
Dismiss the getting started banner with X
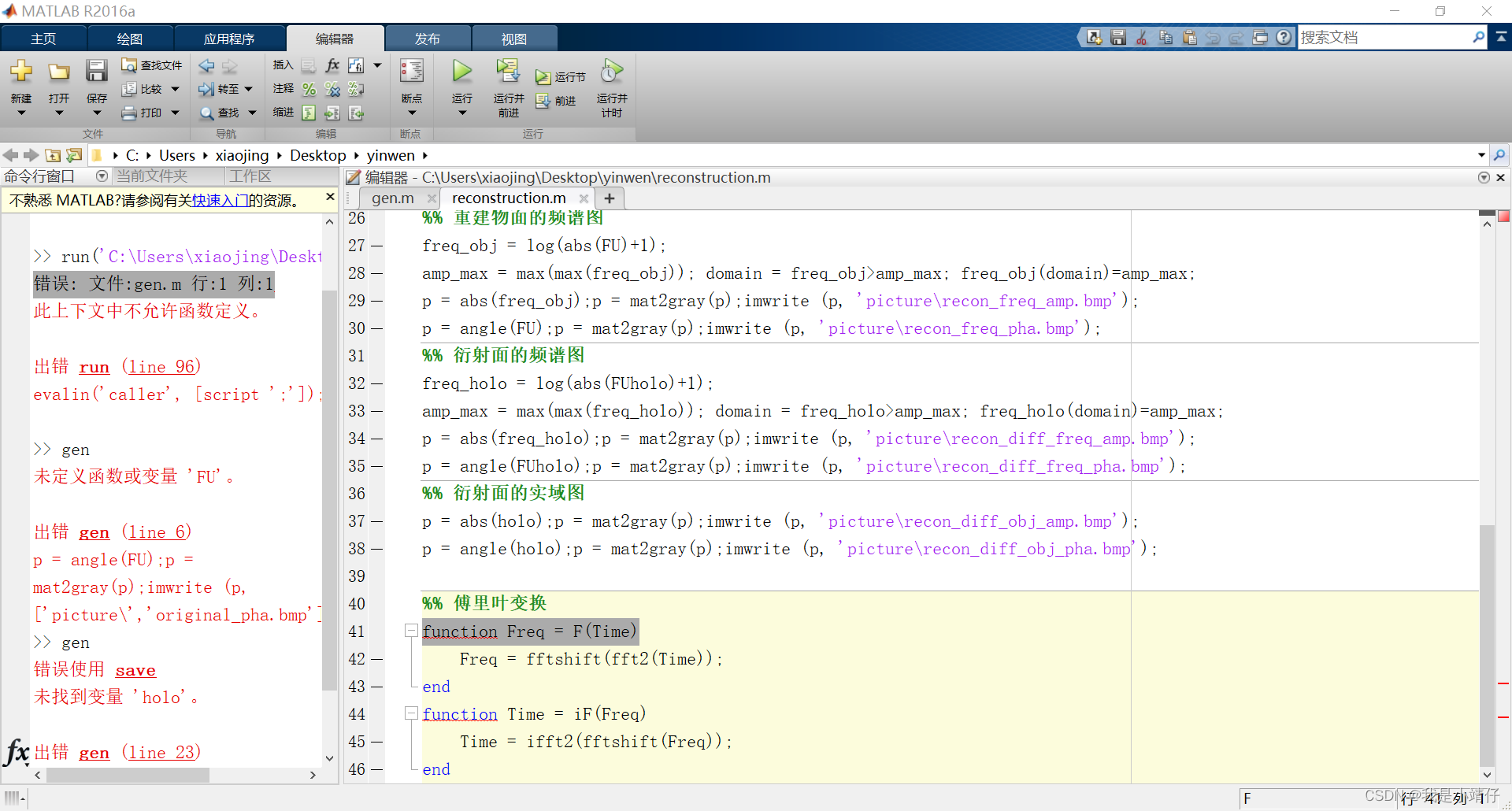tap(330, 197)
